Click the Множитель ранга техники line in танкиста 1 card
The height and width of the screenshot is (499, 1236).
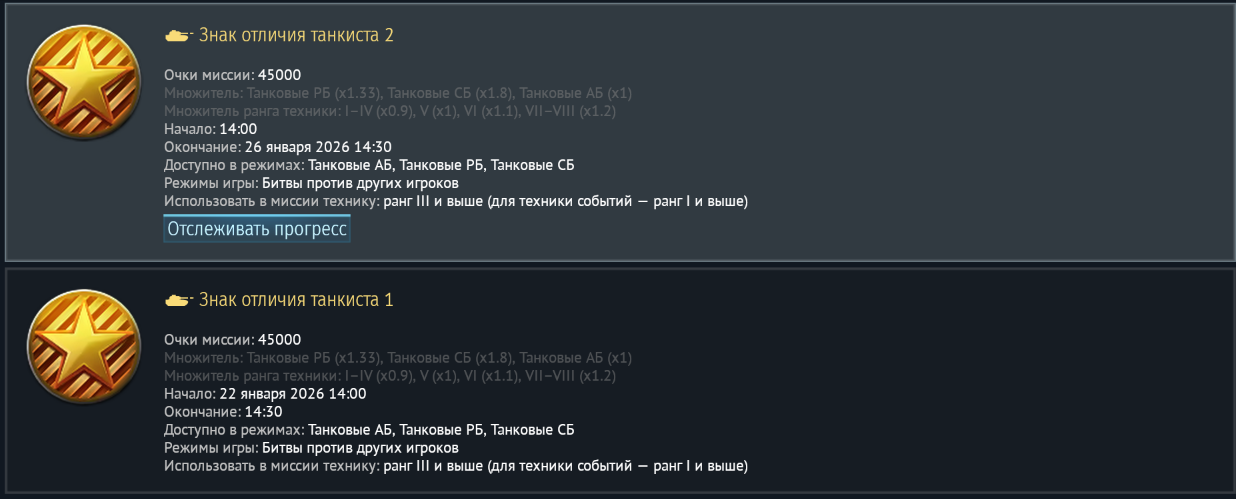(x=390, y=376)
